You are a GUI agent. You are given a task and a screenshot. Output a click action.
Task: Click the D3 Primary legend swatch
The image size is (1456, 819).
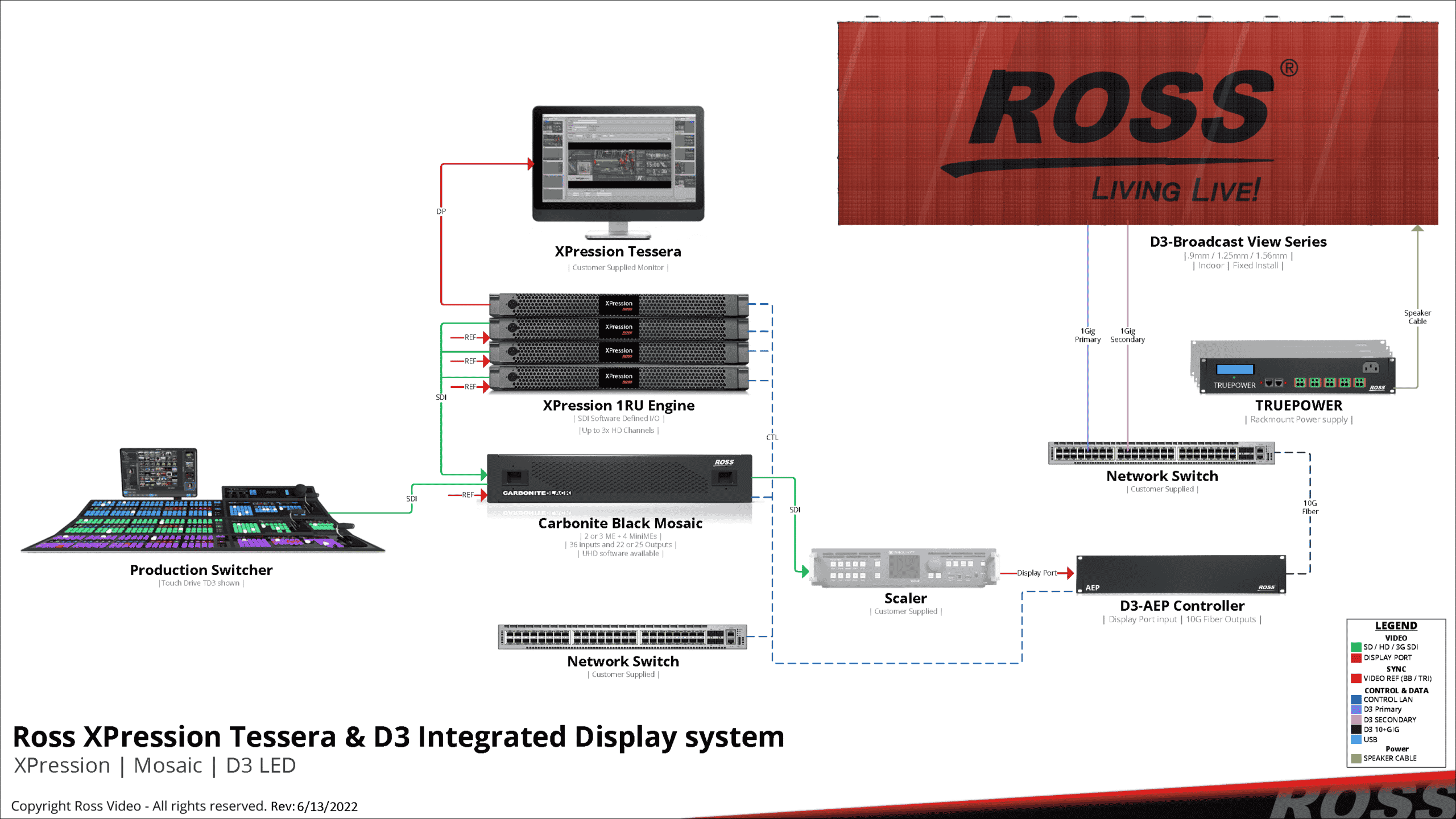1356,709
